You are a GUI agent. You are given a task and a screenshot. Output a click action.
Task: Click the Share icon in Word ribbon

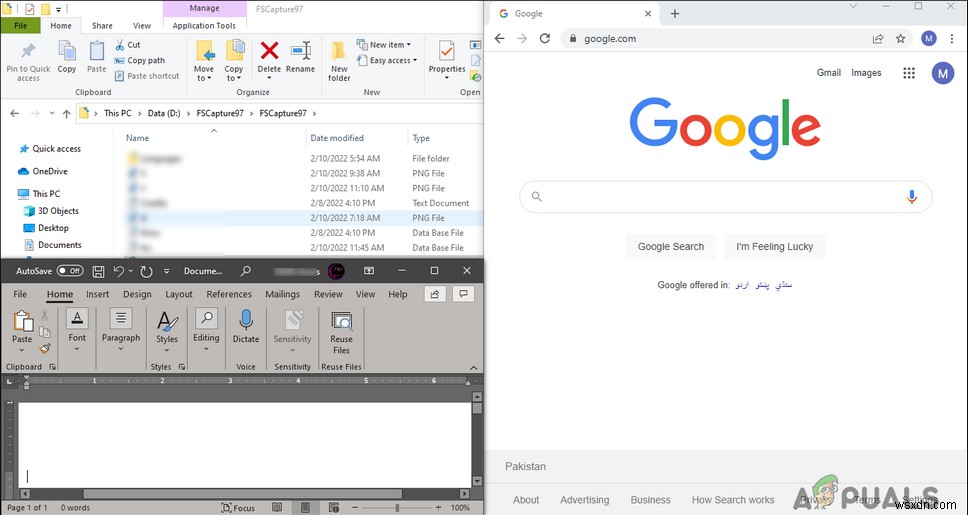click(x=435, y=294)
